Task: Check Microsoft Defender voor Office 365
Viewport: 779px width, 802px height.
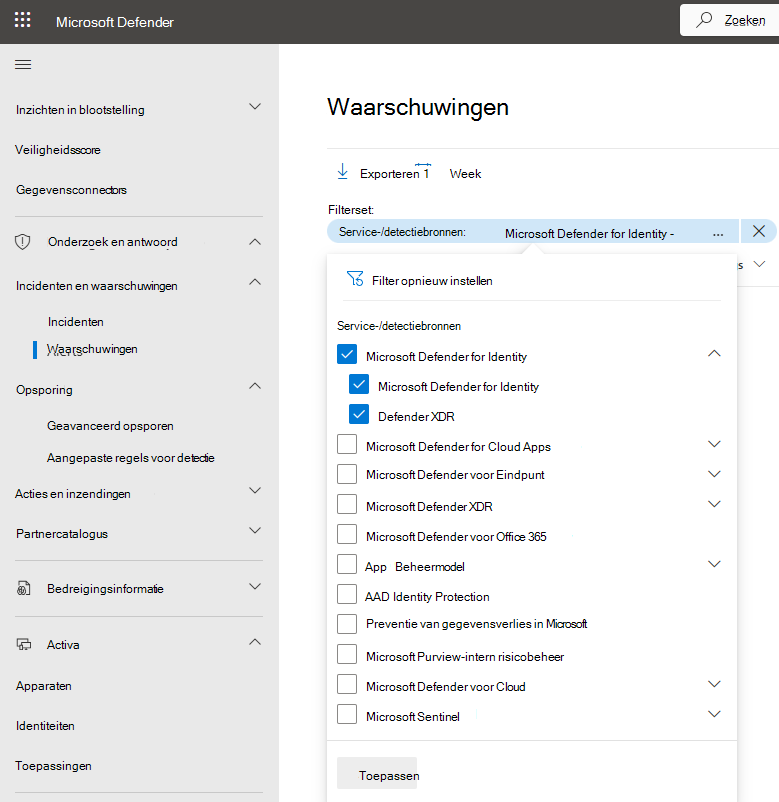Action: click(x=347, y=534)
